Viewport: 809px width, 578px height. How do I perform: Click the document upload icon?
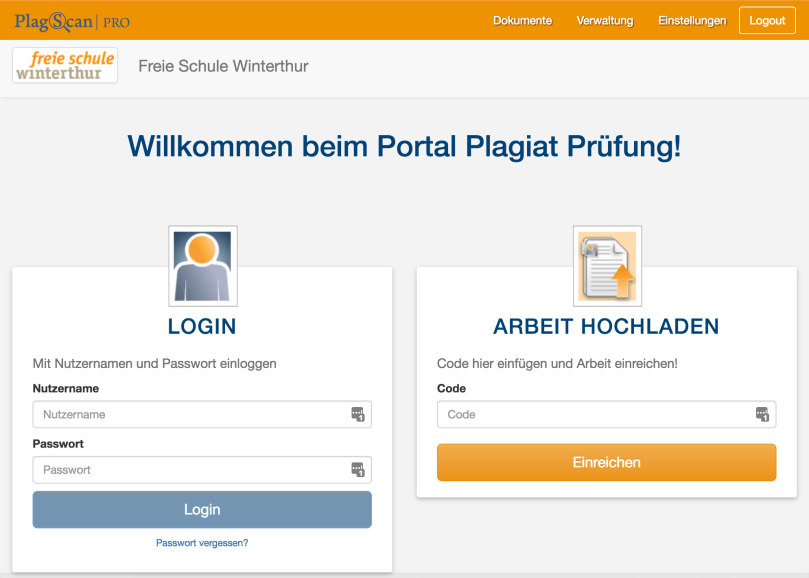(x=607, y=265)
